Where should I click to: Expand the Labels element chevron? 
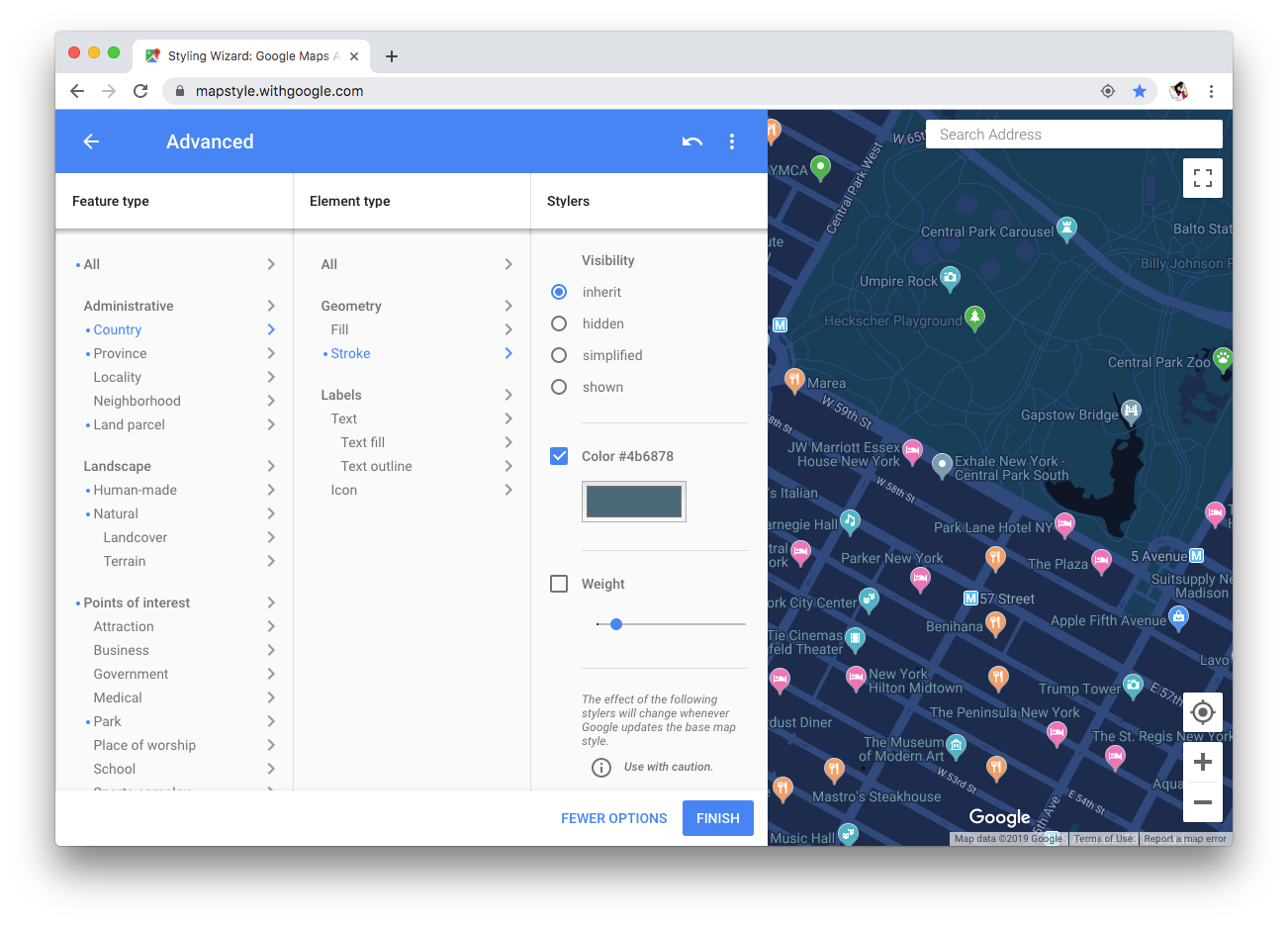click(x=508, y=395)
